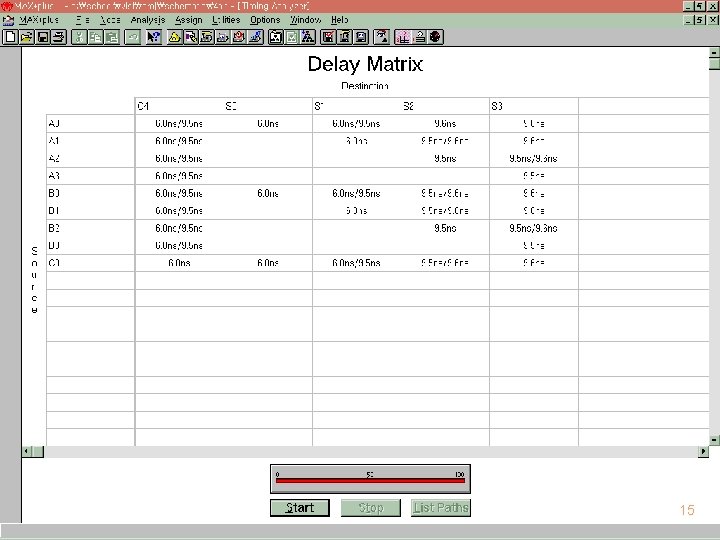The height and width of the screenshot is (540, 720).
Task: Select the B2 to S2 9.5ns cell
Action: click(445, 228)
